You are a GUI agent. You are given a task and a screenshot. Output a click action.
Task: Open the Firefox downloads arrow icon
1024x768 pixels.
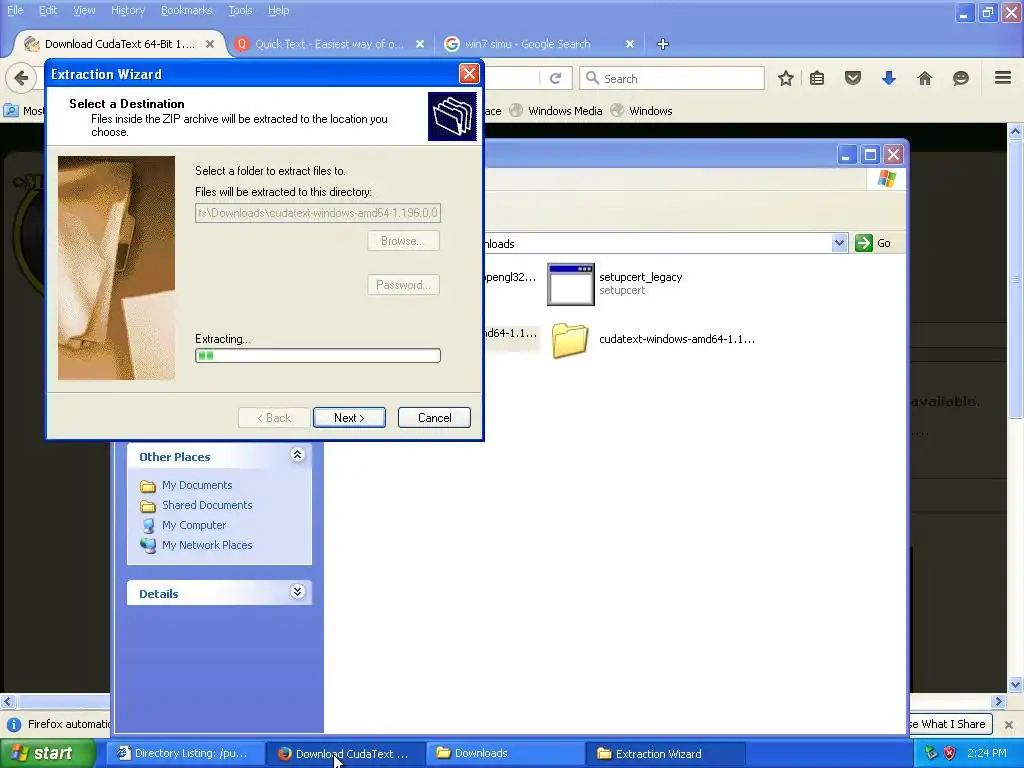click(889, 78)
